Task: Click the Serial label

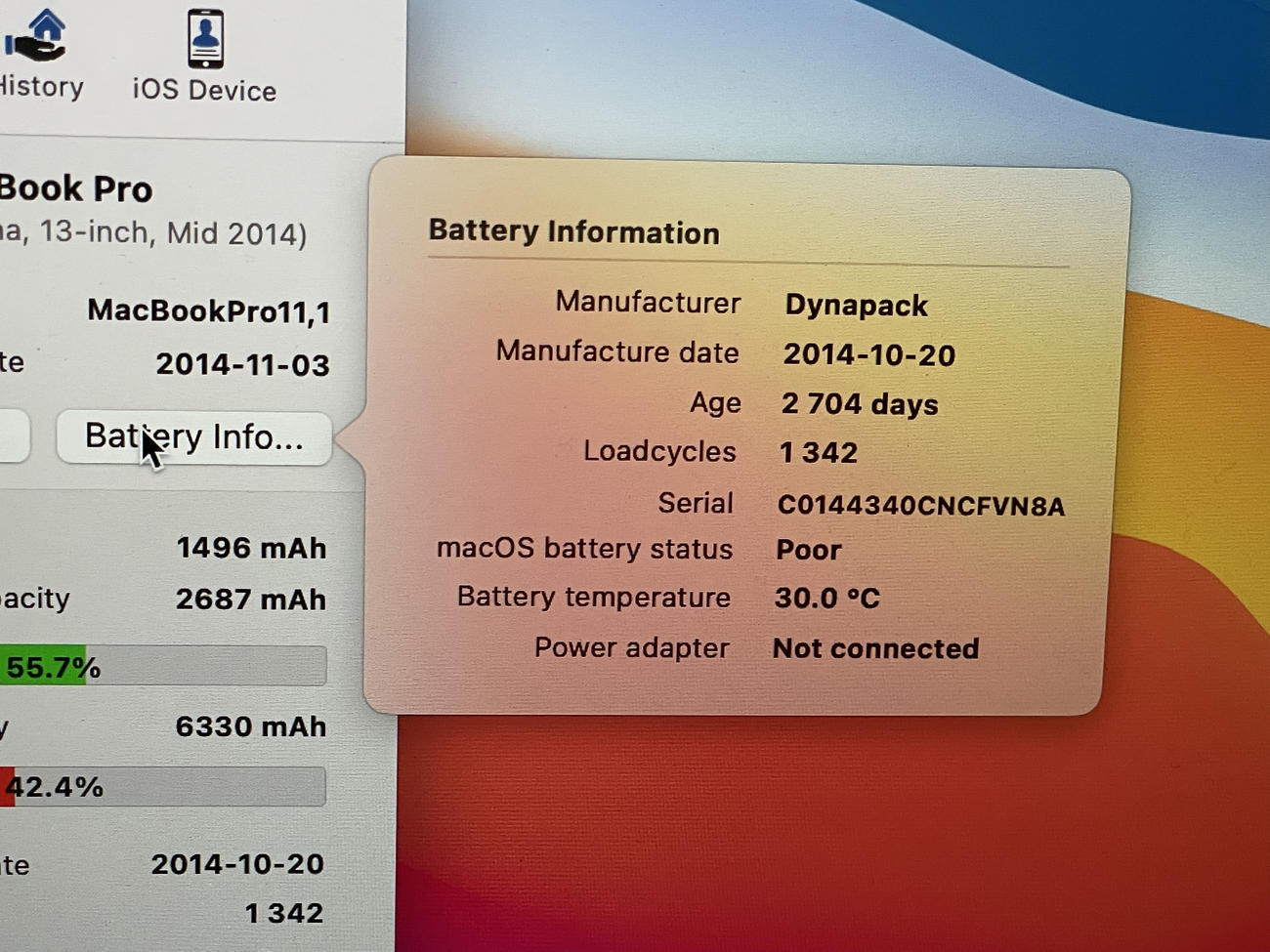Action: pyautogui.click(x=695, y=503)
